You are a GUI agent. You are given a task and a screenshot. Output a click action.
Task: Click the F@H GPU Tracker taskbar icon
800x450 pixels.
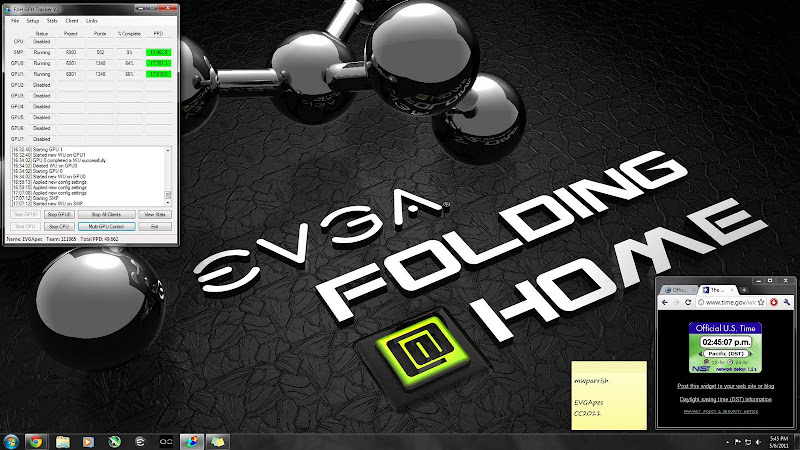coord(192,441)
